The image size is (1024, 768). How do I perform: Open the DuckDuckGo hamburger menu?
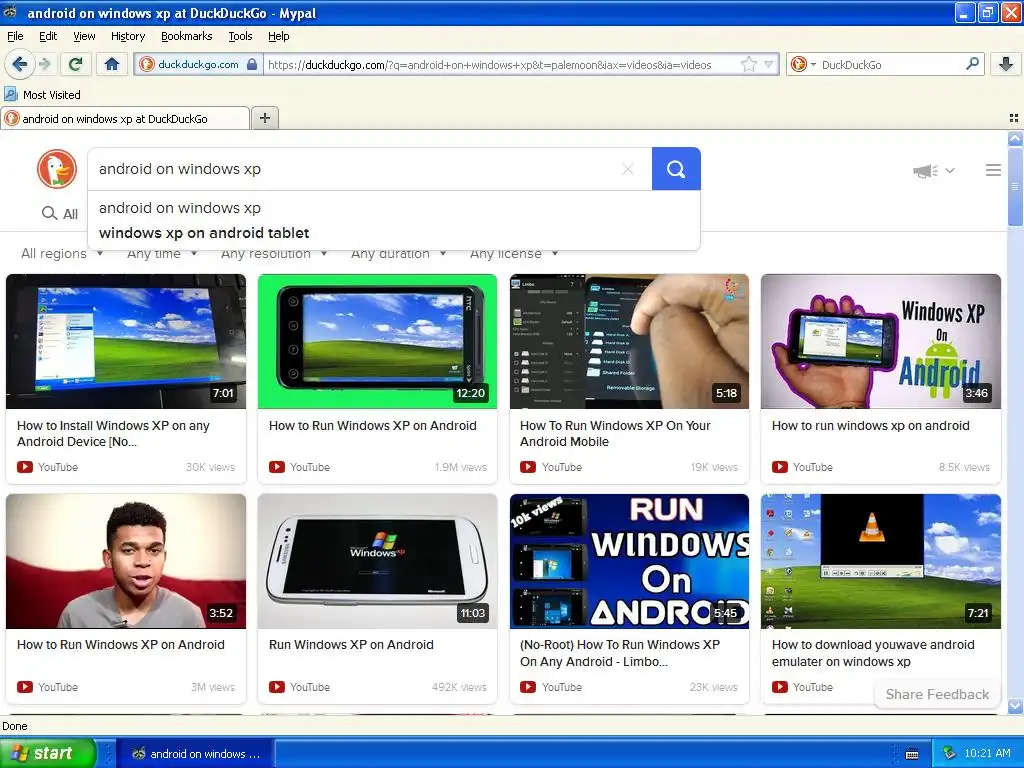point(993,170)
